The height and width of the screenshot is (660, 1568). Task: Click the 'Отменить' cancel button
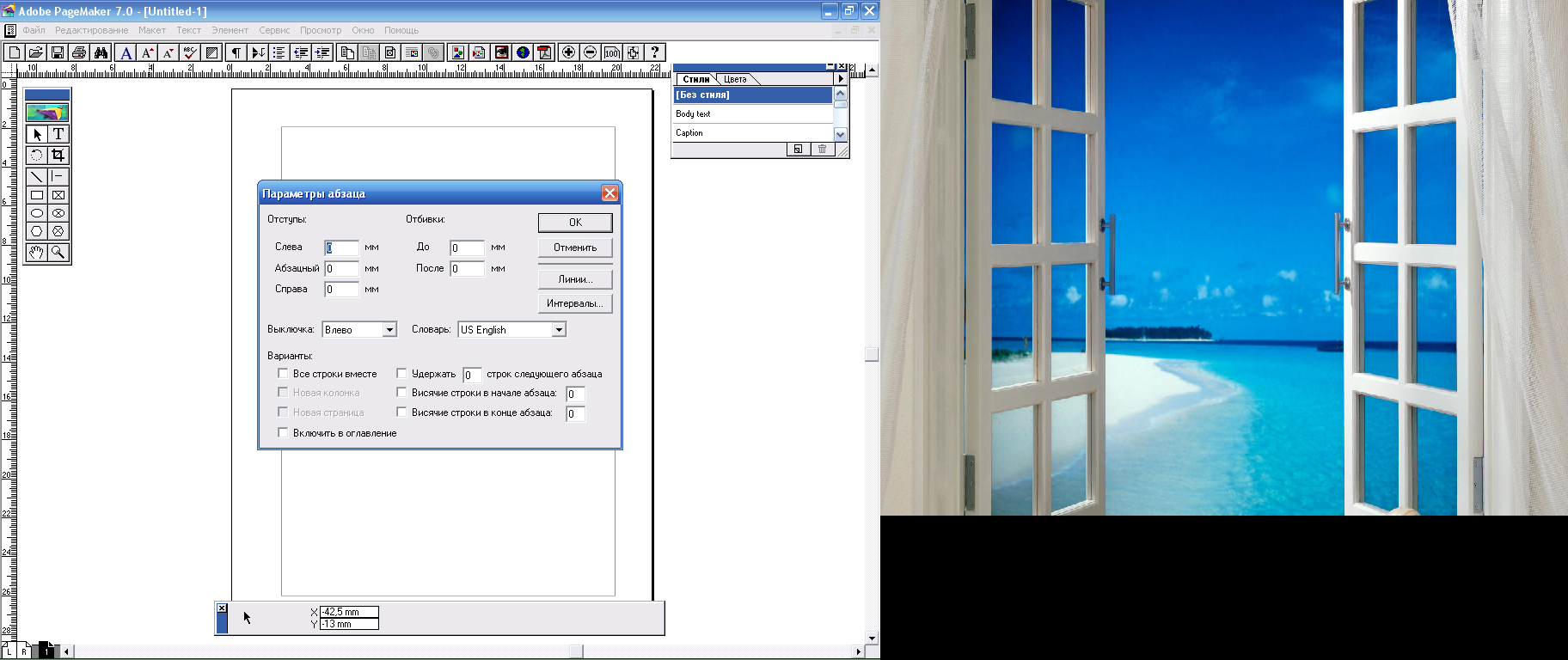575,247
